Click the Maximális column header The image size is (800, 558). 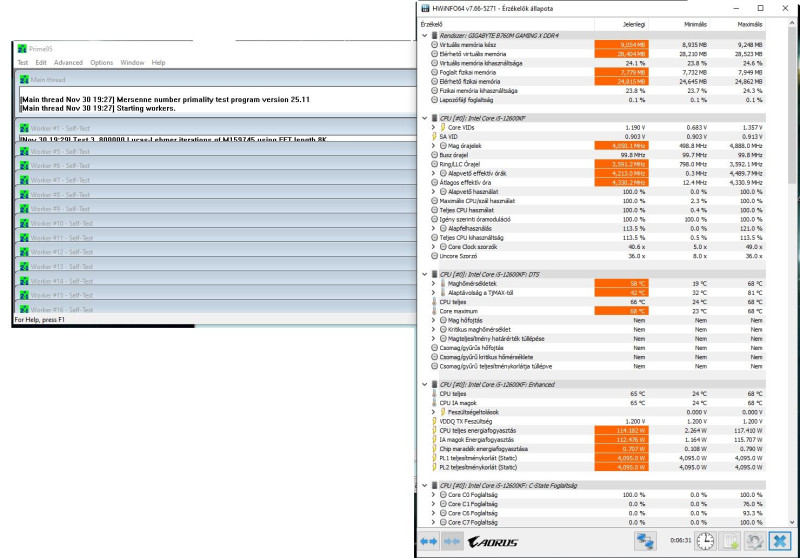pos(738,24)
